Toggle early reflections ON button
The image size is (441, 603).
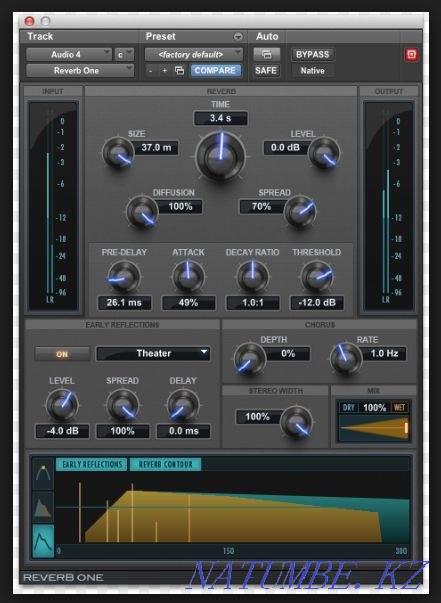point(62,354)
